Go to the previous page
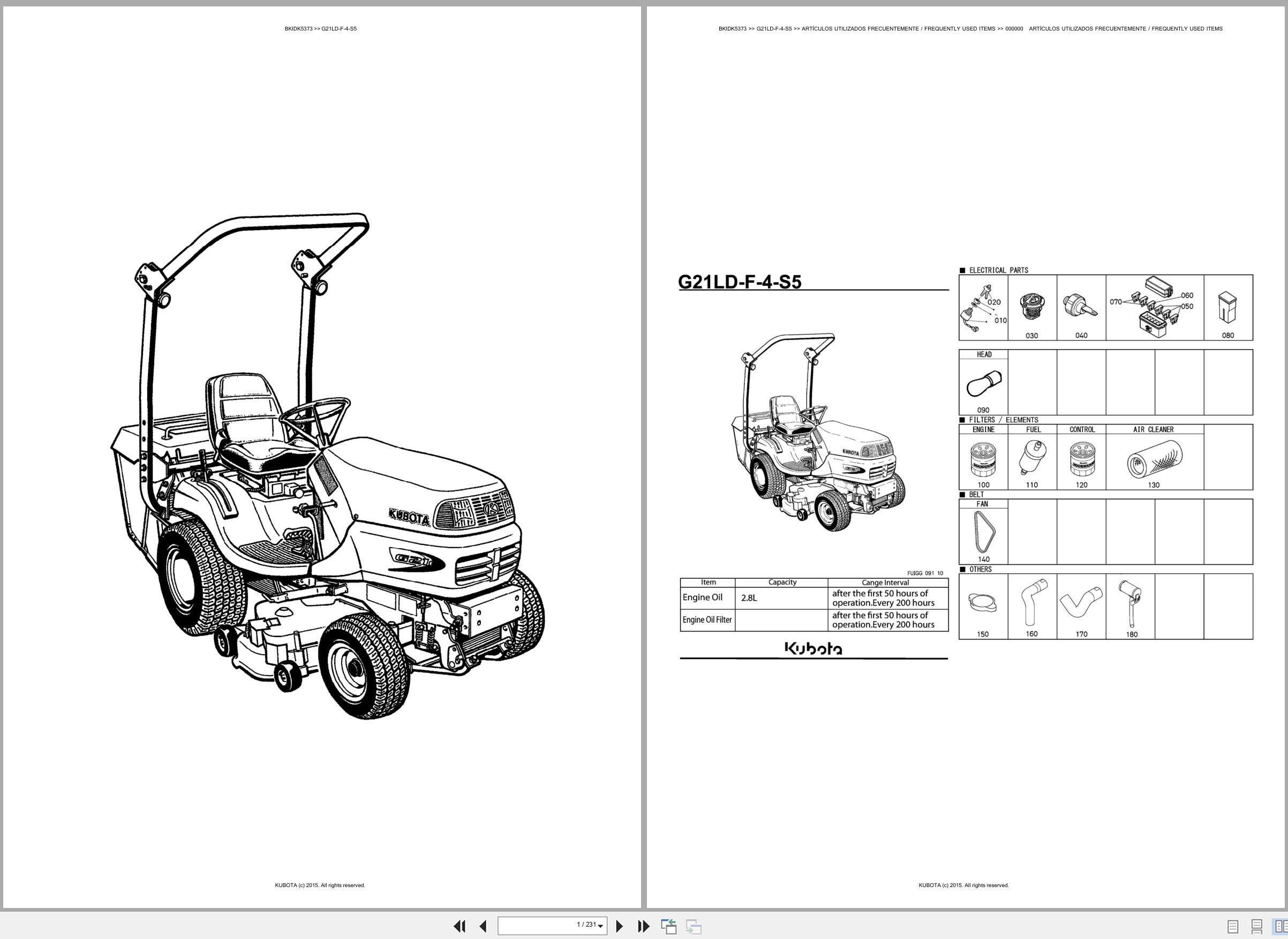 (x=483, y=926)
